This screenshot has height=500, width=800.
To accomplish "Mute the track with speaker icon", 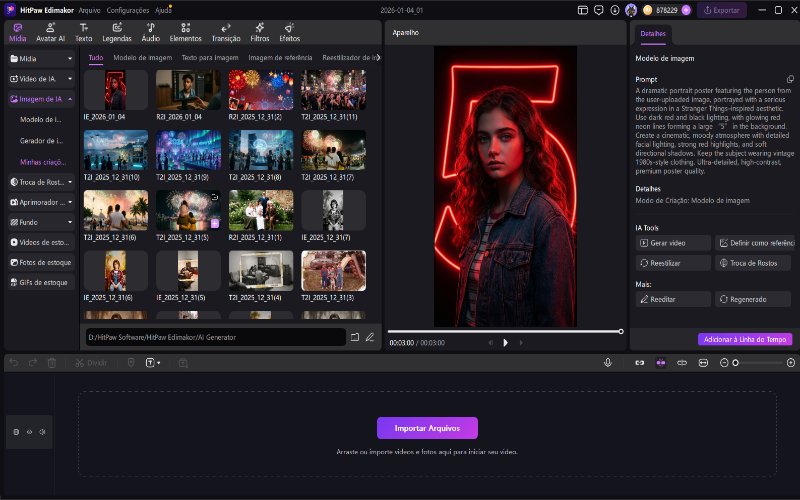I will (x=42, y=432).
